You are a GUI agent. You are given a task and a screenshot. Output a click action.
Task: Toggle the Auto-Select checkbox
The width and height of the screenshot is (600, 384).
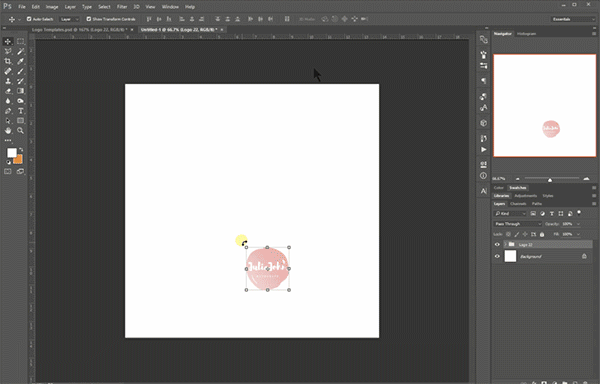coord(29,19)
